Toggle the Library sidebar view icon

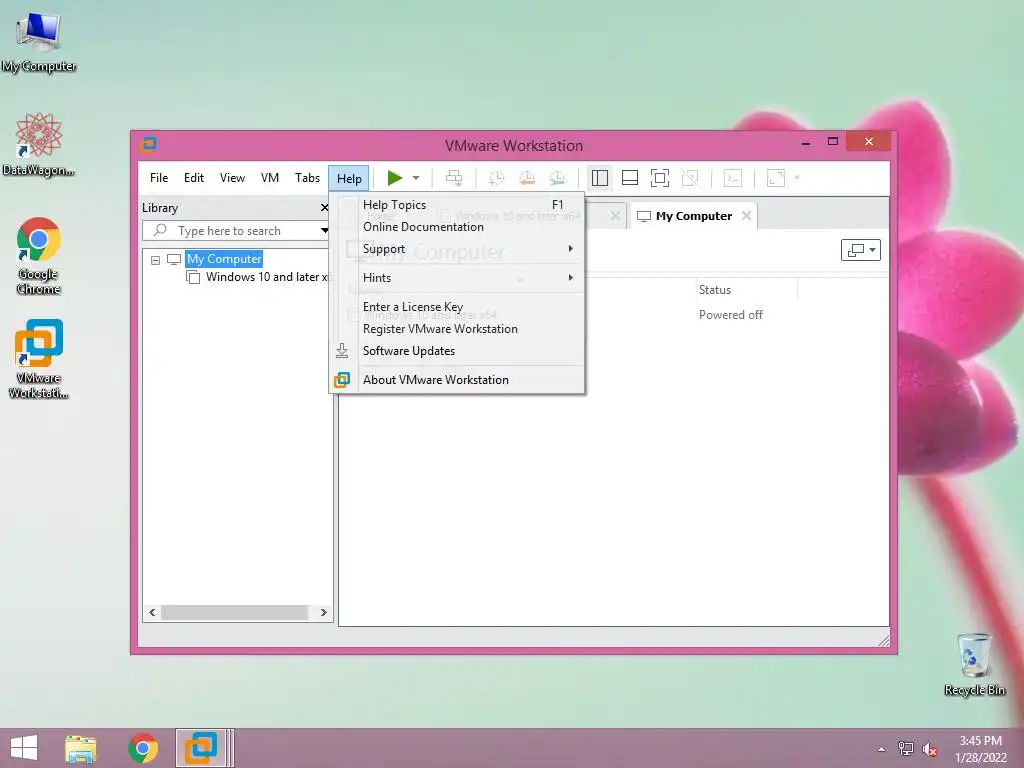pyautogui.click(x=600, y=178)
